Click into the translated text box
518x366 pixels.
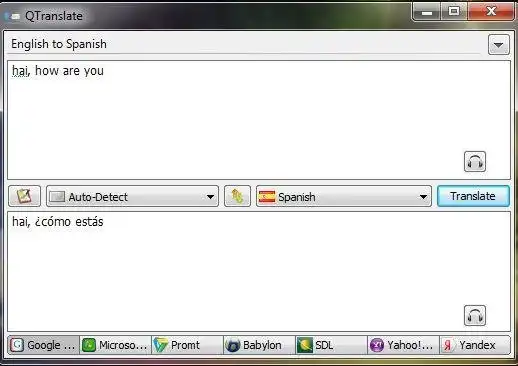pyautogui.click(x=259, y=272)
